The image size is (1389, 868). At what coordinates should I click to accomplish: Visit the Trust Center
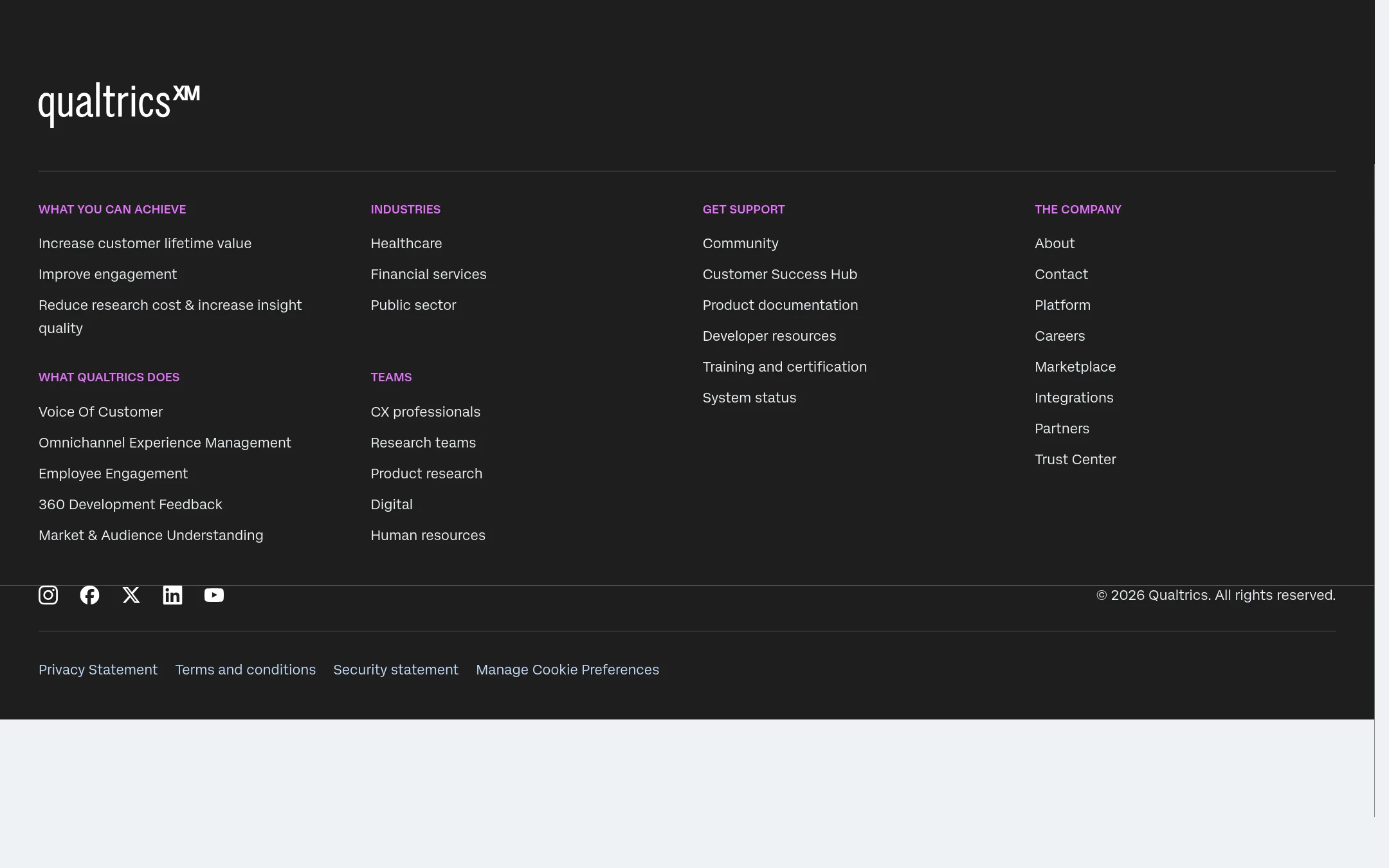(1075, 460)
